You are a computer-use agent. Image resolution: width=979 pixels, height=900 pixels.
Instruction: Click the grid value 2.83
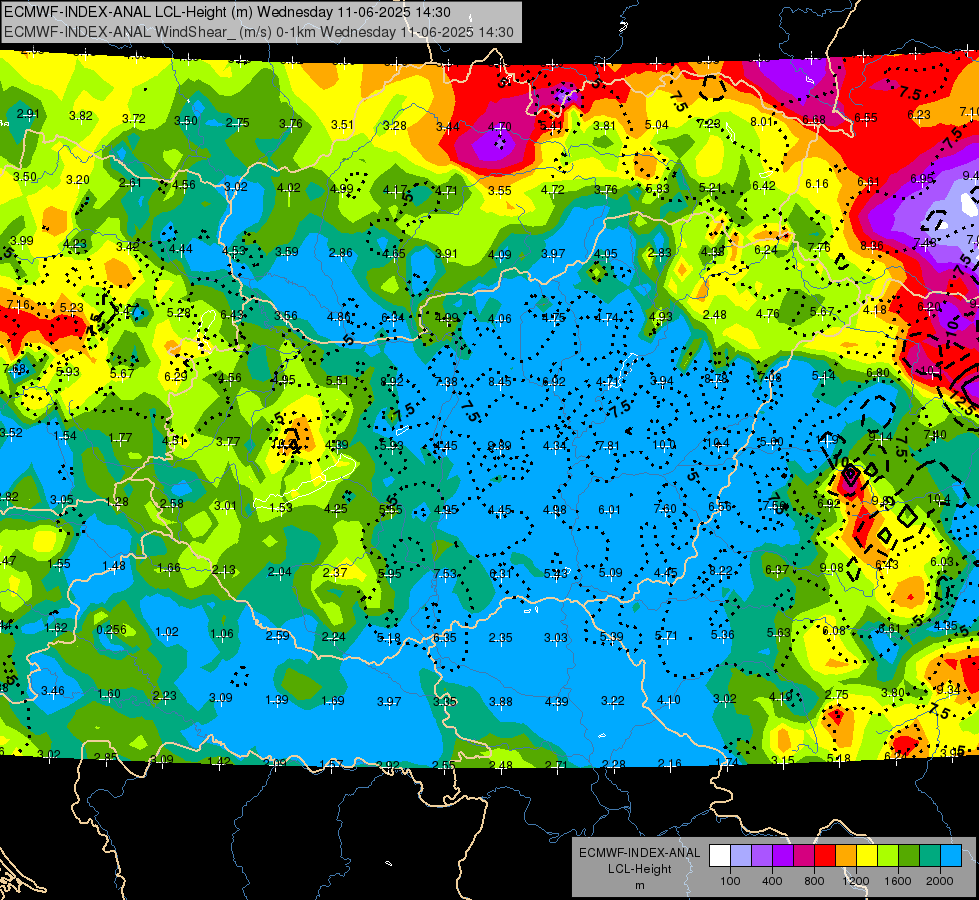tap(659, 252)
